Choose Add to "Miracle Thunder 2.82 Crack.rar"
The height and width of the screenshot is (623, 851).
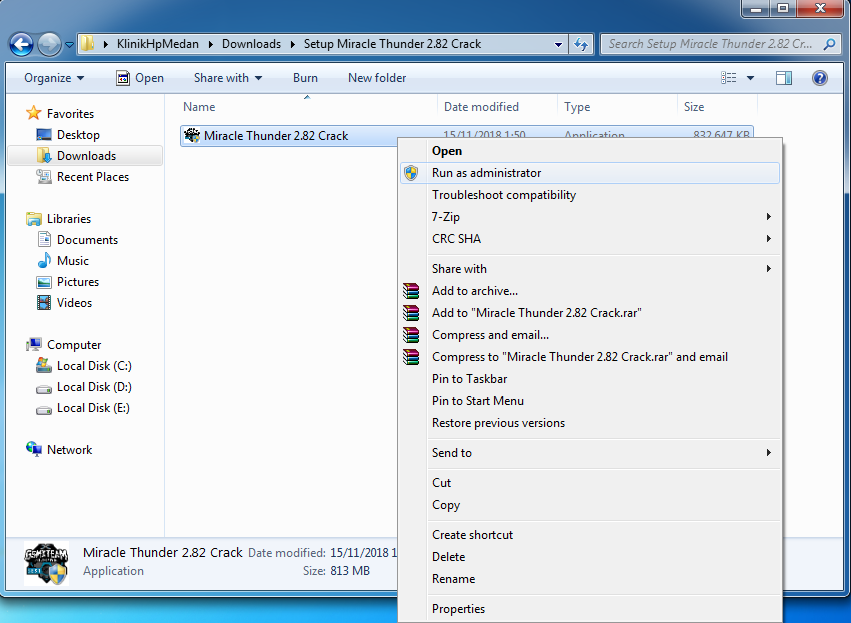[x=590, y=313]
